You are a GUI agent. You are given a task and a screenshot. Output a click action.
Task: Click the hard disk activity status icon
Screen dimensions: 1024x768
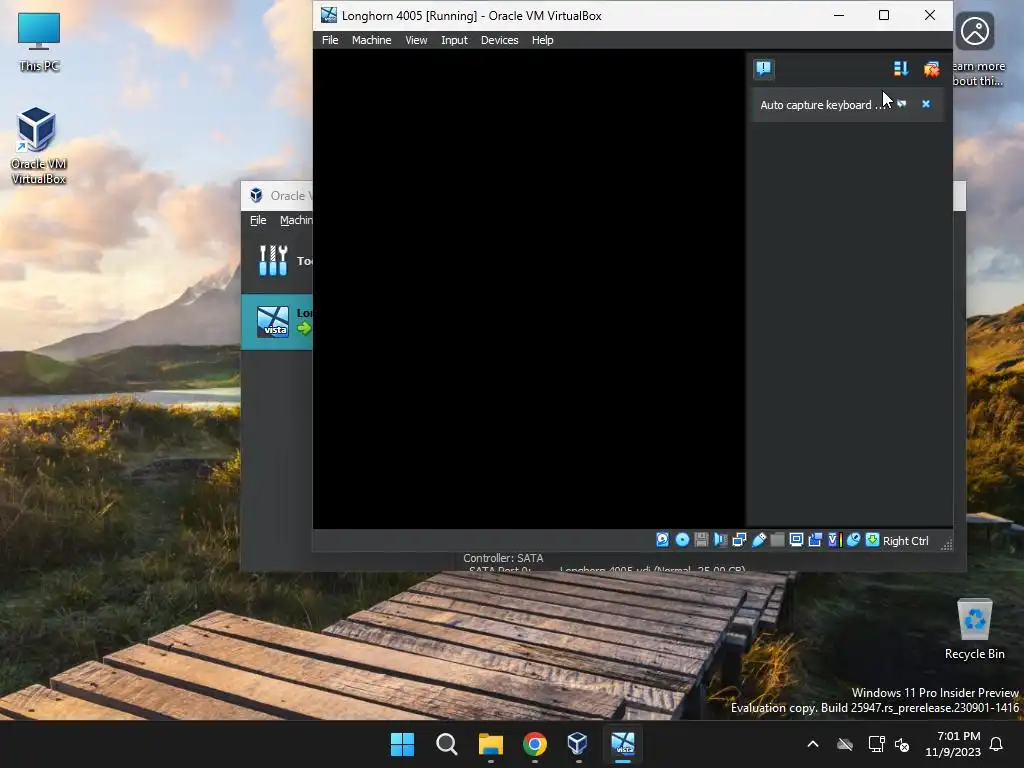pos(662,539)
